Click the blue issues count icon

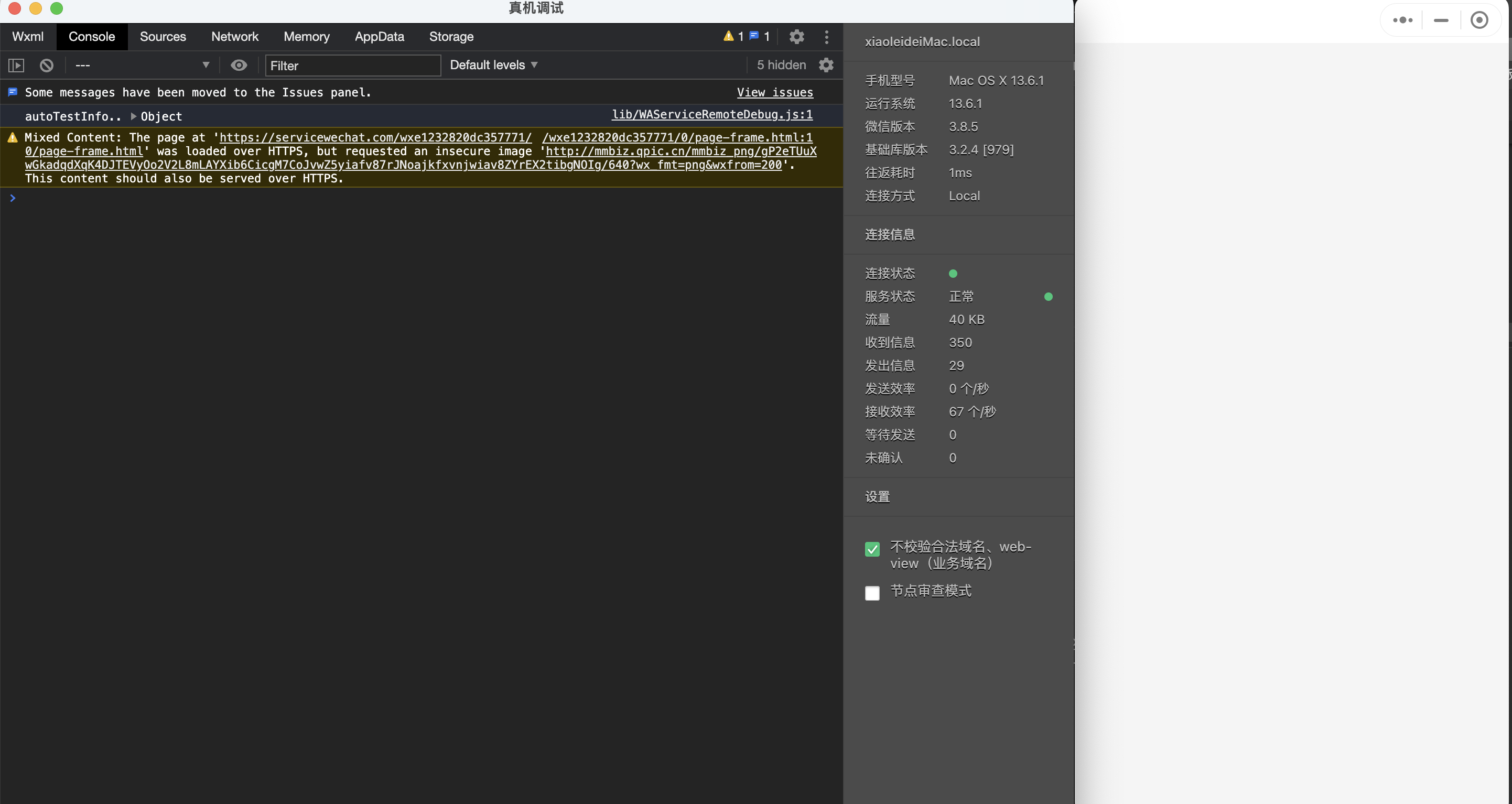click(x=754, y=36)
